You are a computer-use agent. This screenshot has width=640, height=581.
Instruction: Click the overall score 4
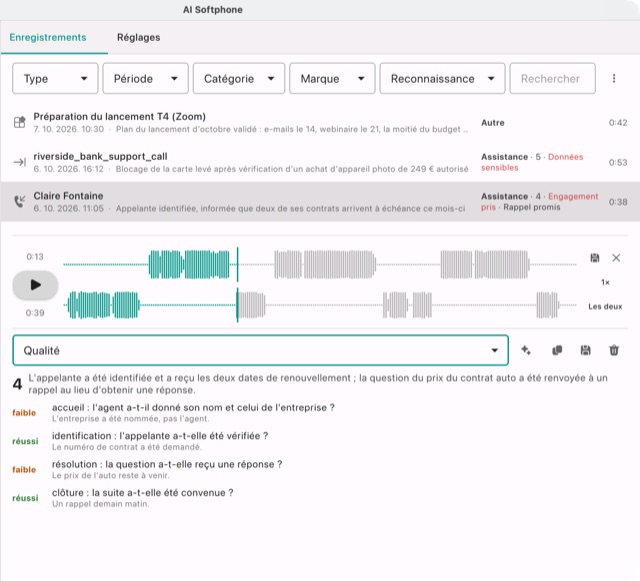[x=17, y=384]
